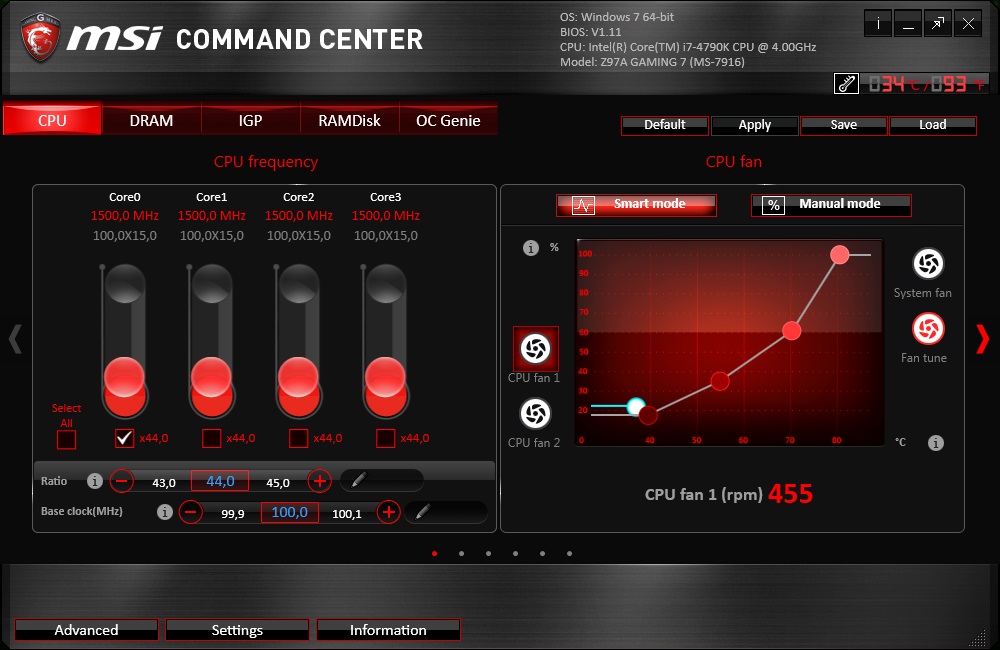Screen dimensions: 1000x650
Task: Click the selected Base clock value 100,0
Action: pyautogui.click(x=290, y=512)
